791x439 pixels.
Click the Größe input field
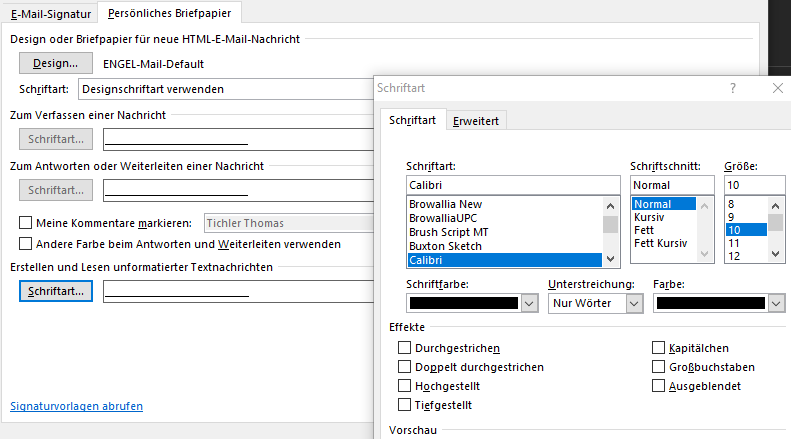point(753,185)
